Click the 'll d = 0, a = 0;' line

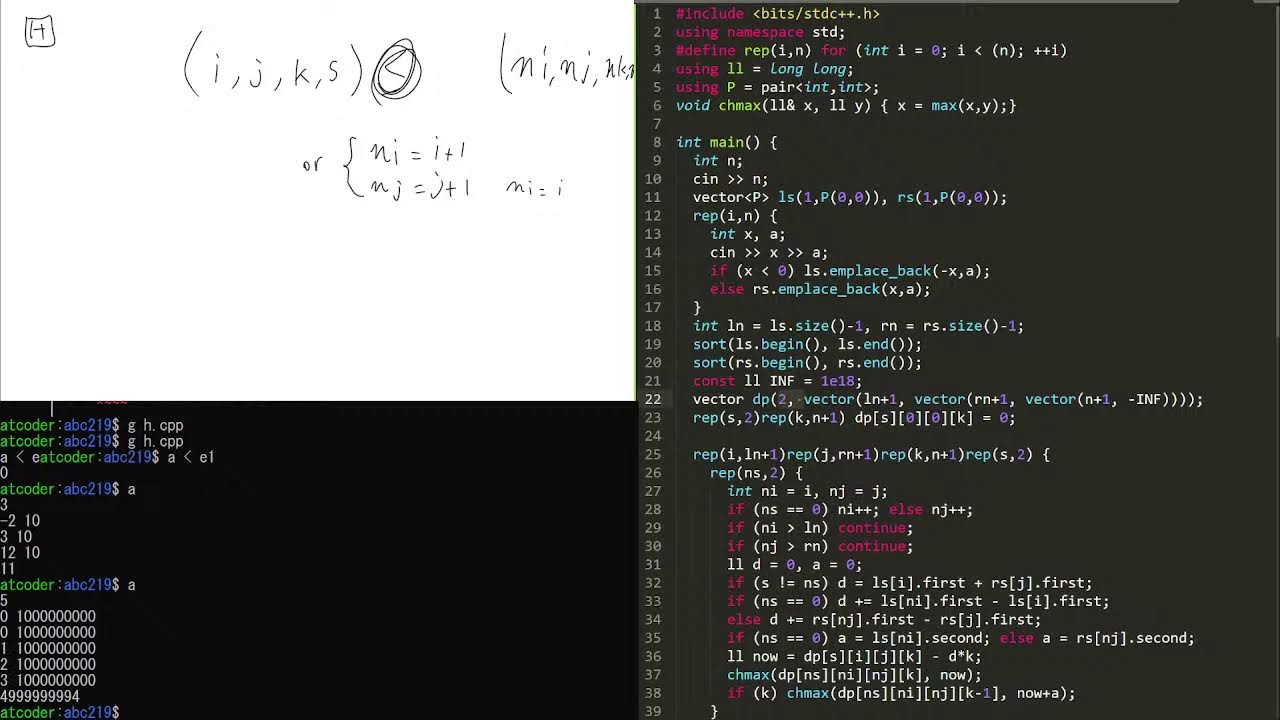[794, 564]
